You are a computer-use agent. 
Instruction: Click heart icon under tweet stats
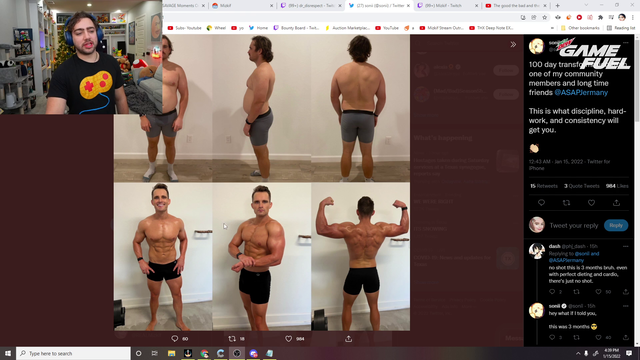(x=591, y=202)
